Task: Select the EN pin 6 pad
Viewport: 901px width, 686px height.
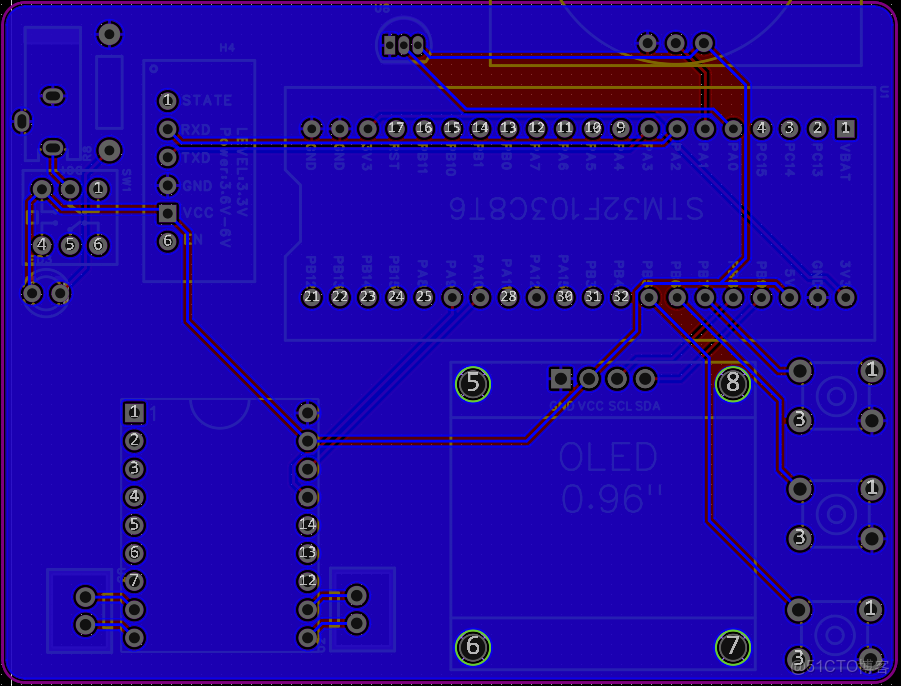Action: [166, 240]
